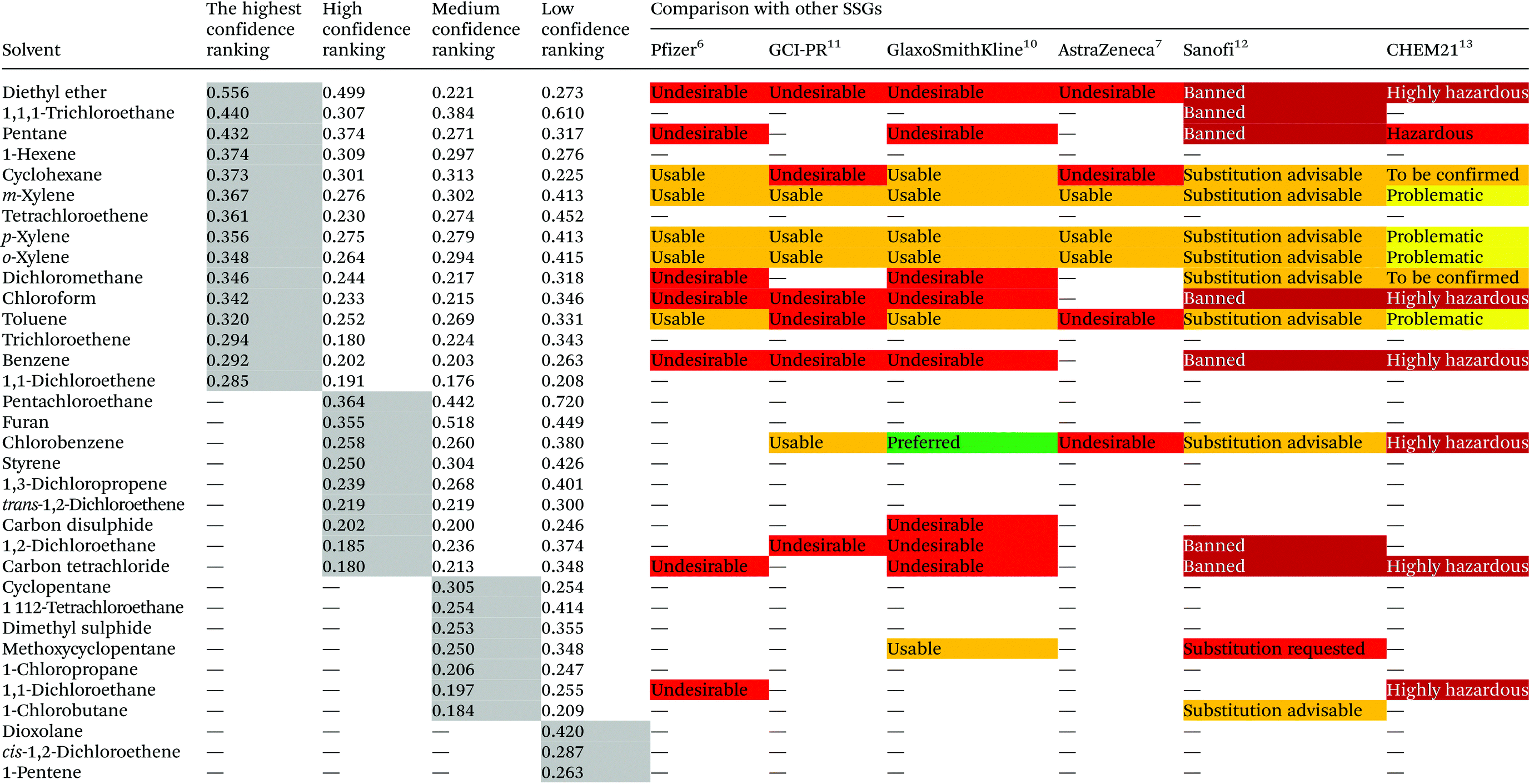Select the 'Benzene' solvent name
Image resolution: width=1529 pixels, height=784 pixels.
(x=36, y=360)
